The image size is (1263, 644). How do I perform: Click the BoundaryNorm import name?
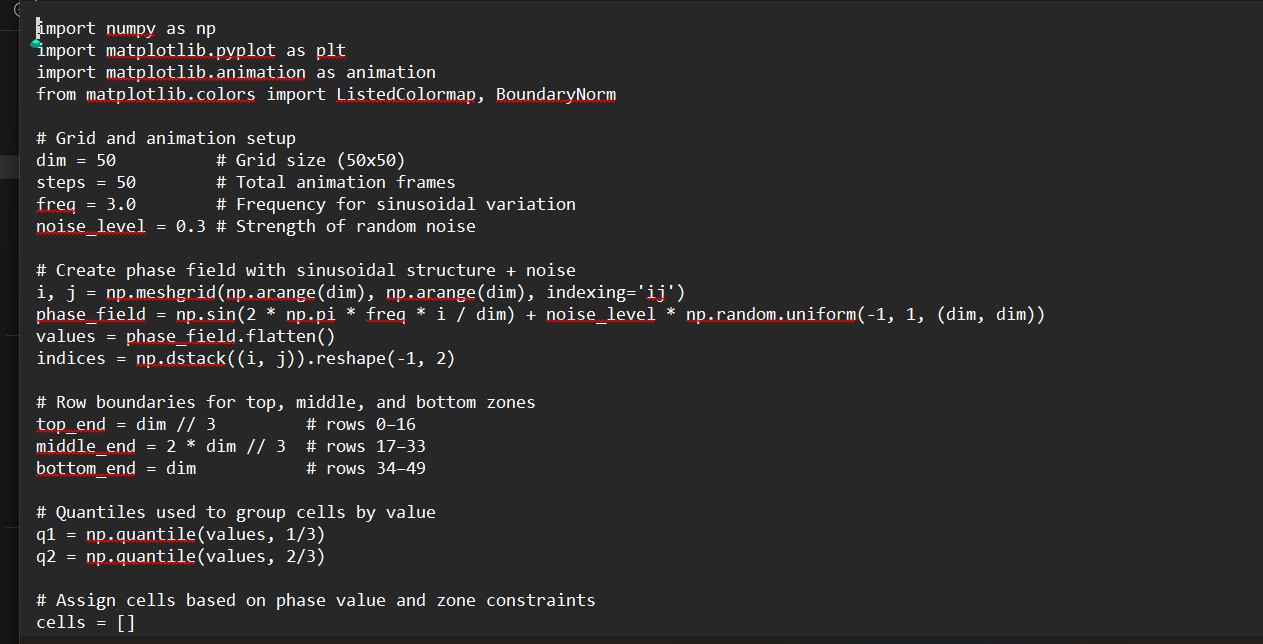(x=555, y=94)
